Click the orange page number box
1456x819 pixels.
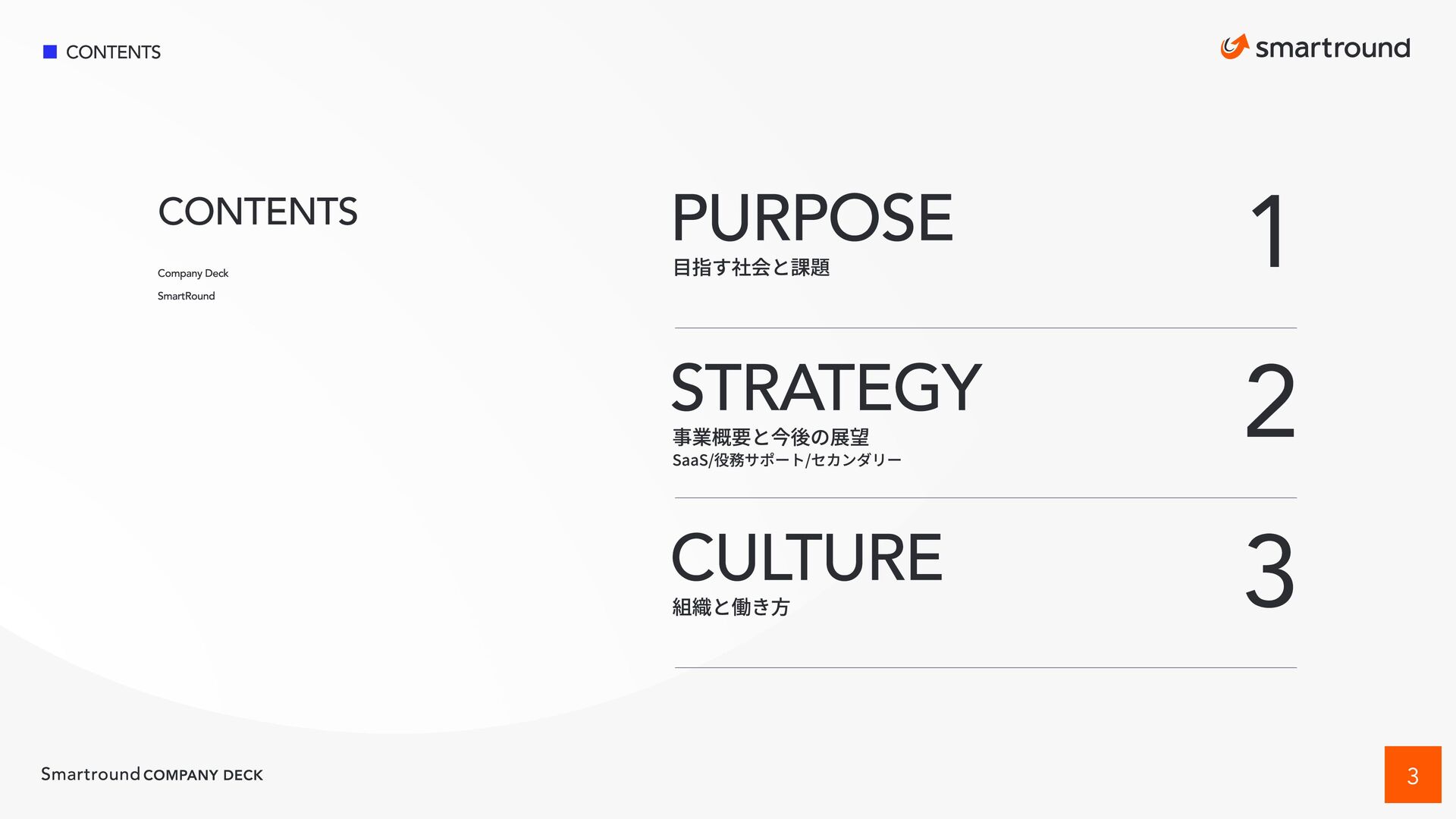pyautogui.click(x=1412, y=774)
